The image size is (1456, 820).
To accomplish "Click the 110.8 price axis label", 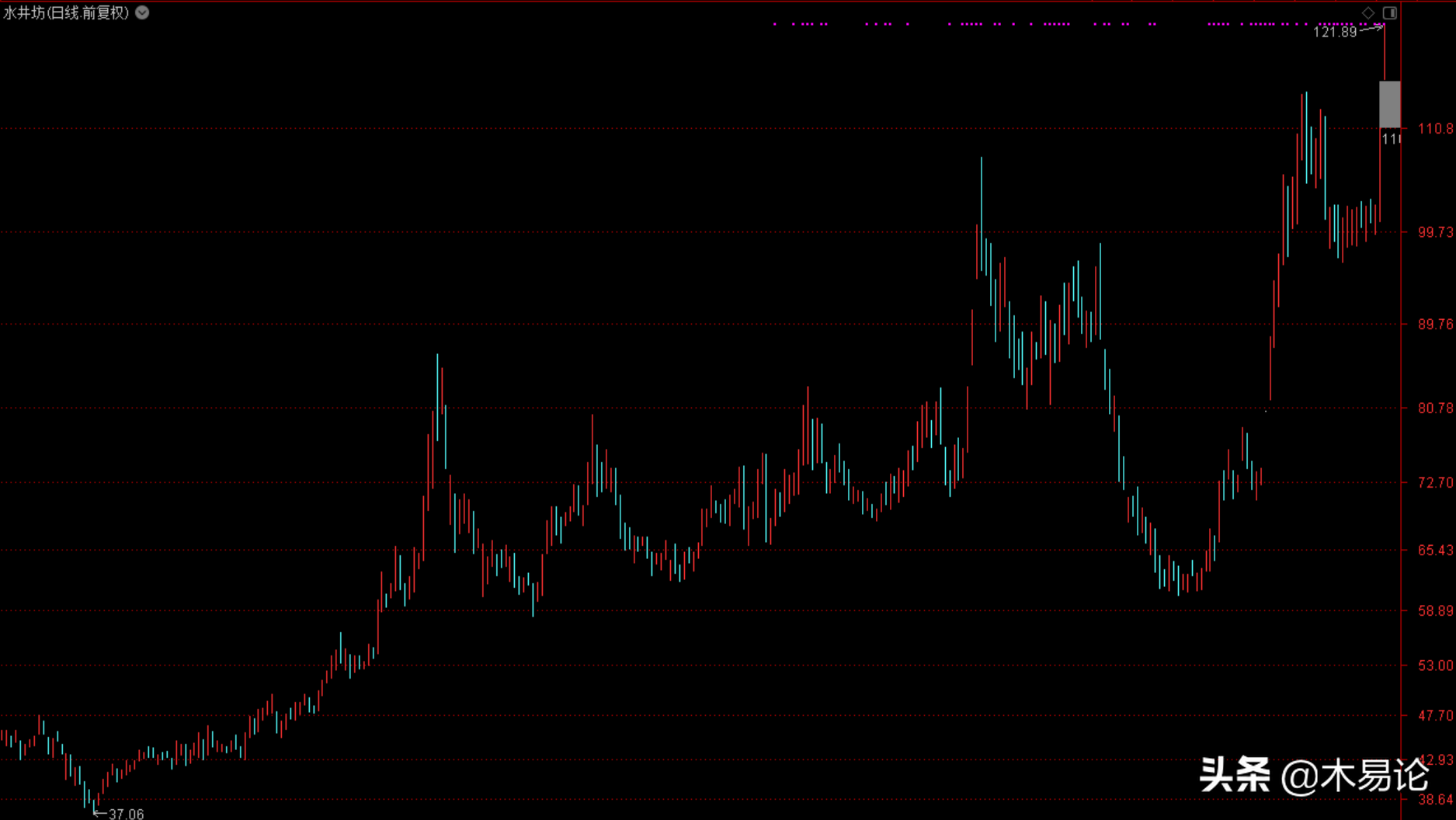I will (x=1435, y=129).
